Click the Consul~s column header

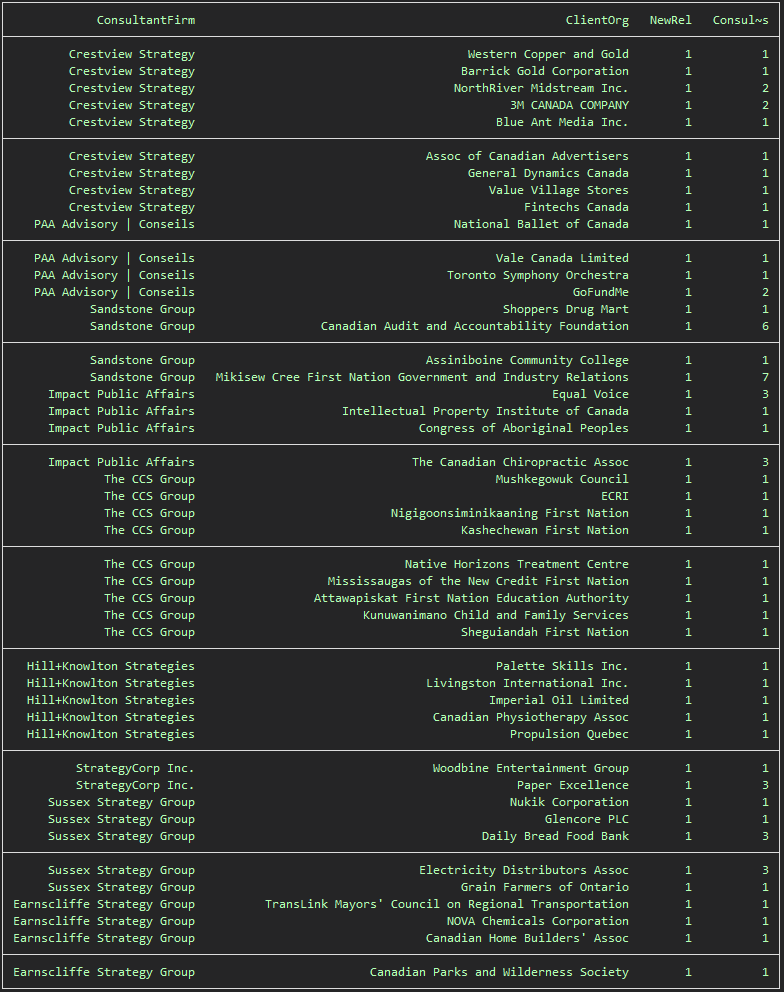[x=741, y=20]
